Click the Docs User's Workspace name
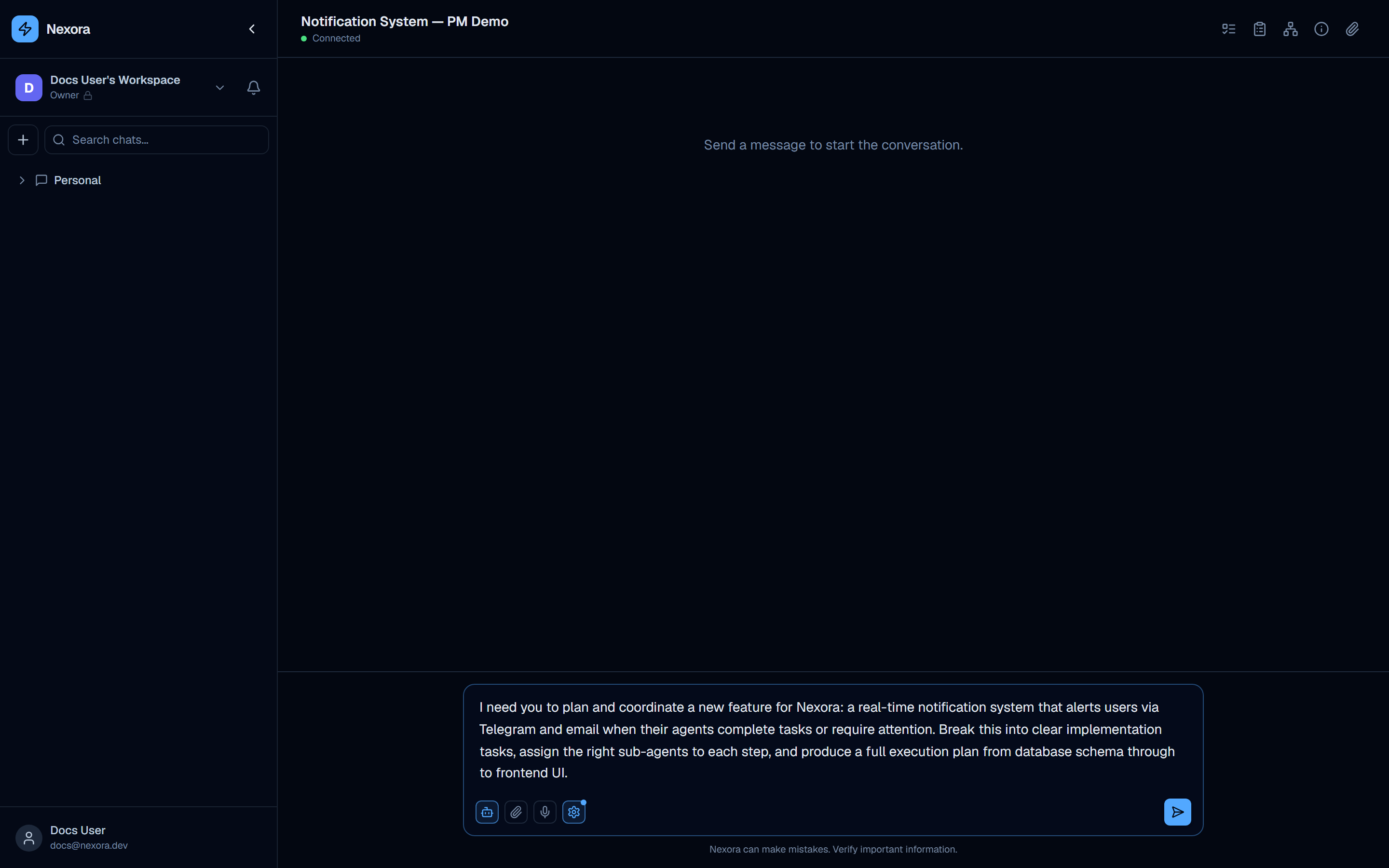The width and height of the screenshot is (1389, 868). (115, 80)
